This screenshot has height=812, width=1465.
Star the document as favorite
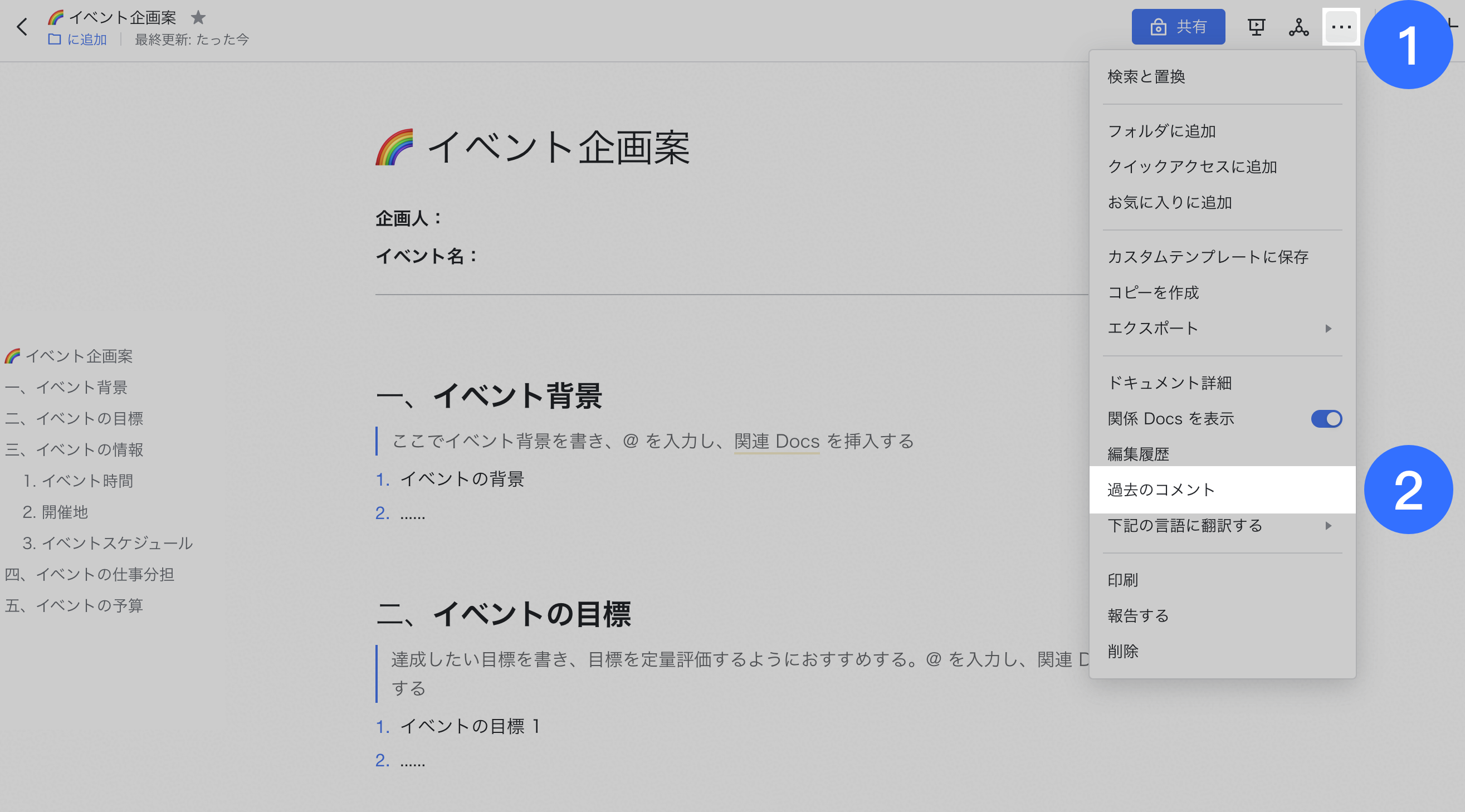tap(198, 18)
